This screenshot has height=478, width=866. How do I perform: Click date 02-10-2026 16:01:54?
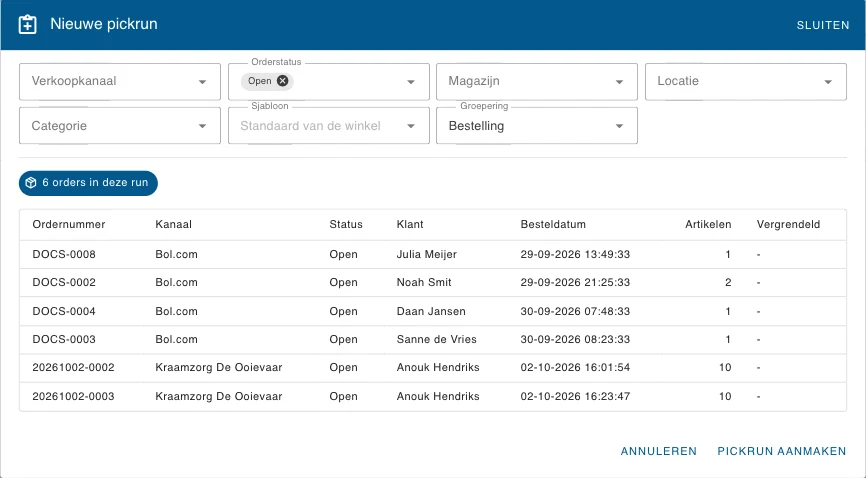point(575,367)
